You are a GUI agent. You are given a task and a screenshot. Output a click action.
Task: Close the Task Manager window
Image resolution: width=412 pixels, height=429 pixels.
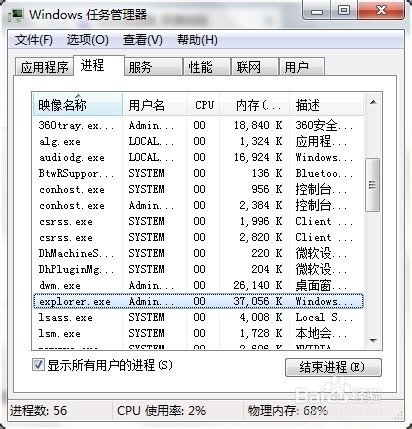[x=381, y=10]
